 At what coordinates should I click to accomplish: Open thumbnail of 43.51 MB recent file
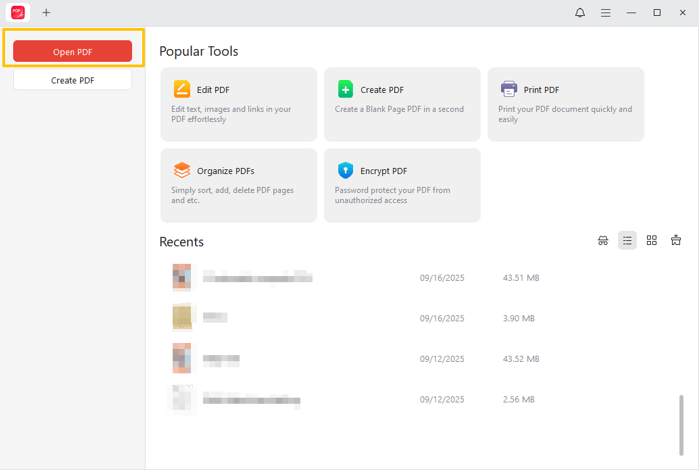click(182, 277)
